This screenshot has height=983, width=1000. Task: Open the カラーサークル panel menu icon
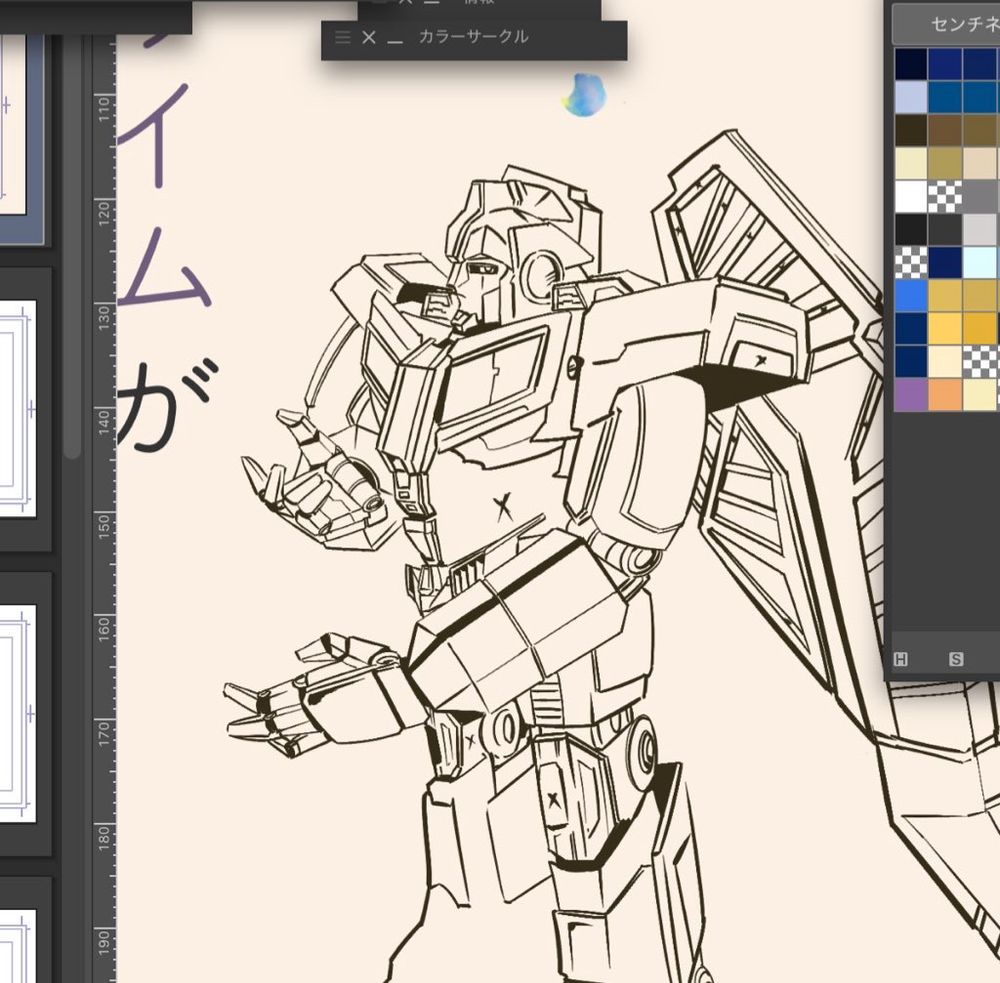pyautogui.click(x=342, y=37)
